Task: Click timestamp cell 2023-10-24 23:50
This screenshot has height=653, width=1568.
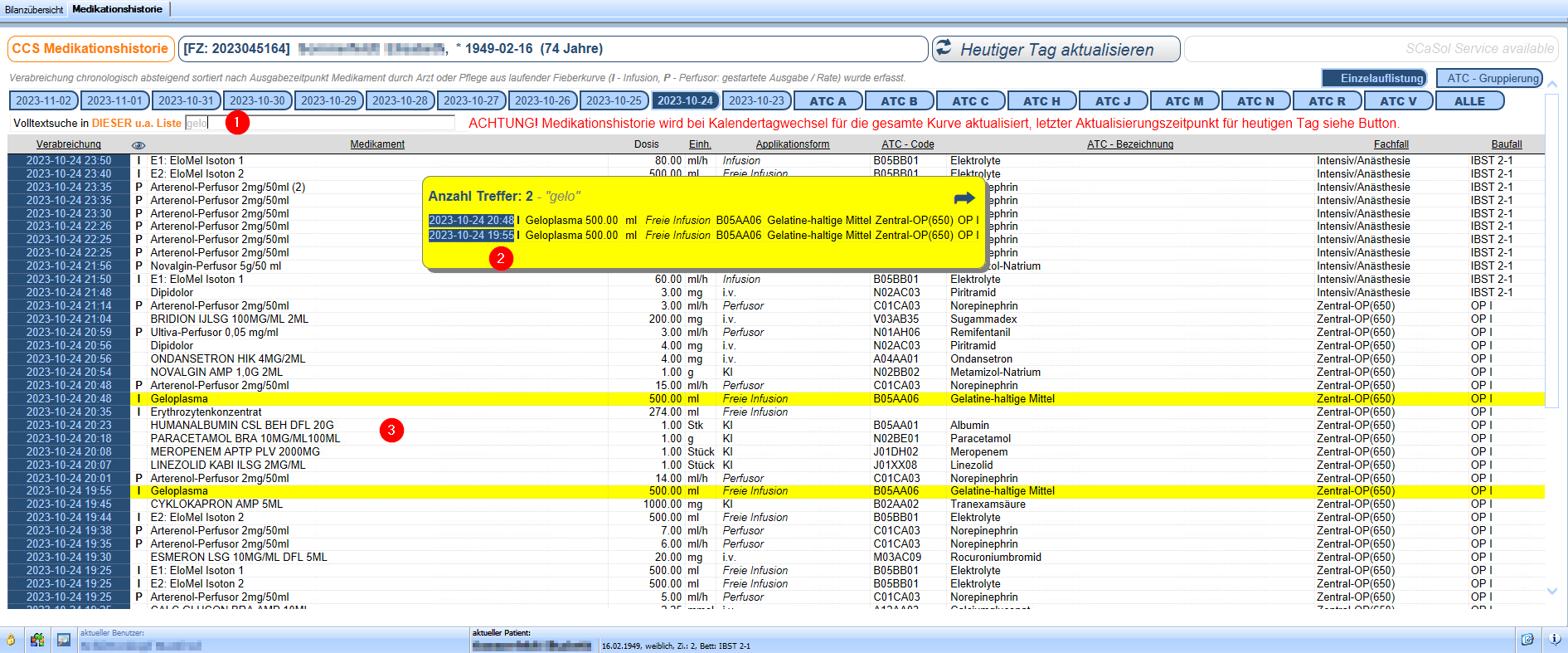Action: (69, 161)
